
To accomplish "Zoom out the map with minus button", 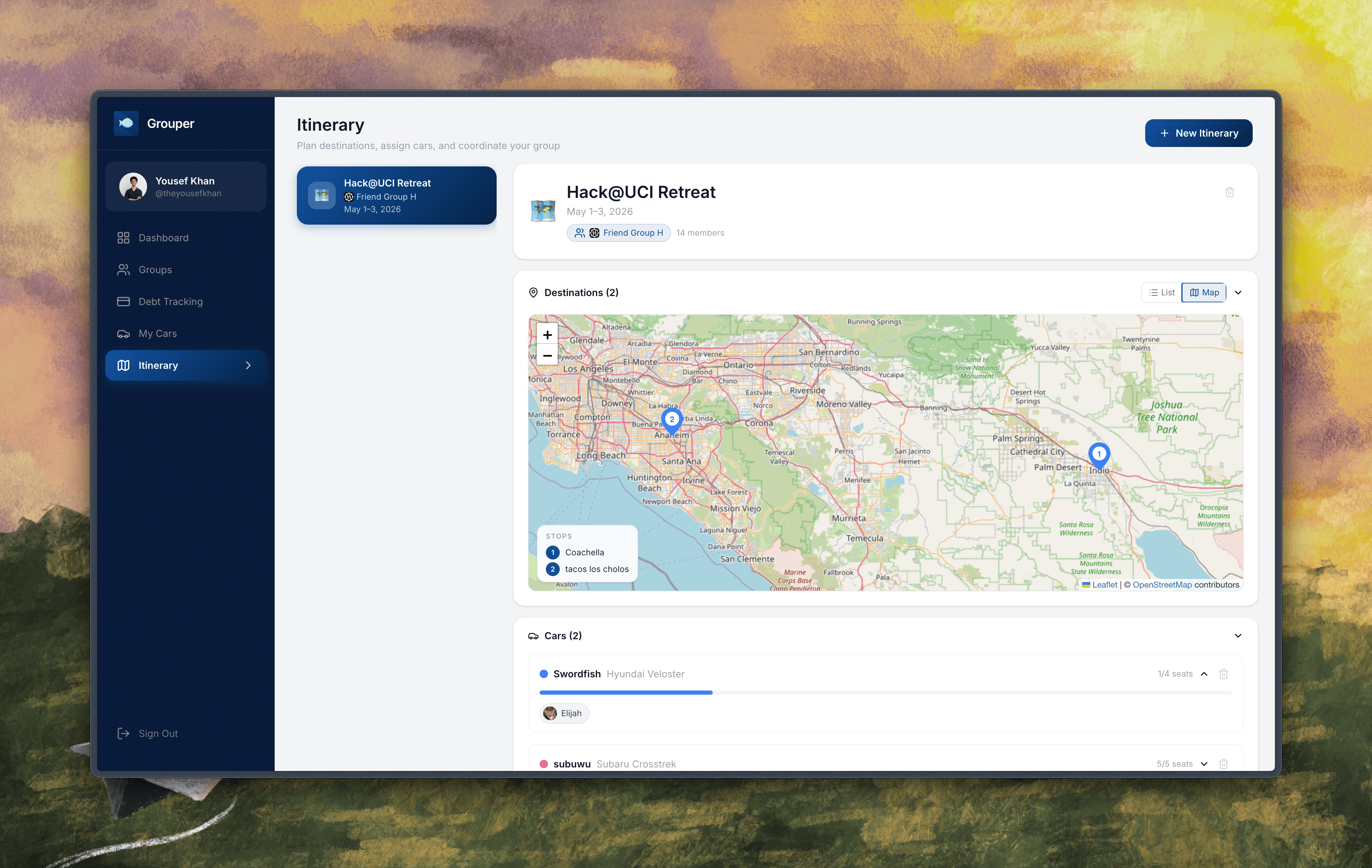I will (547, 355).
